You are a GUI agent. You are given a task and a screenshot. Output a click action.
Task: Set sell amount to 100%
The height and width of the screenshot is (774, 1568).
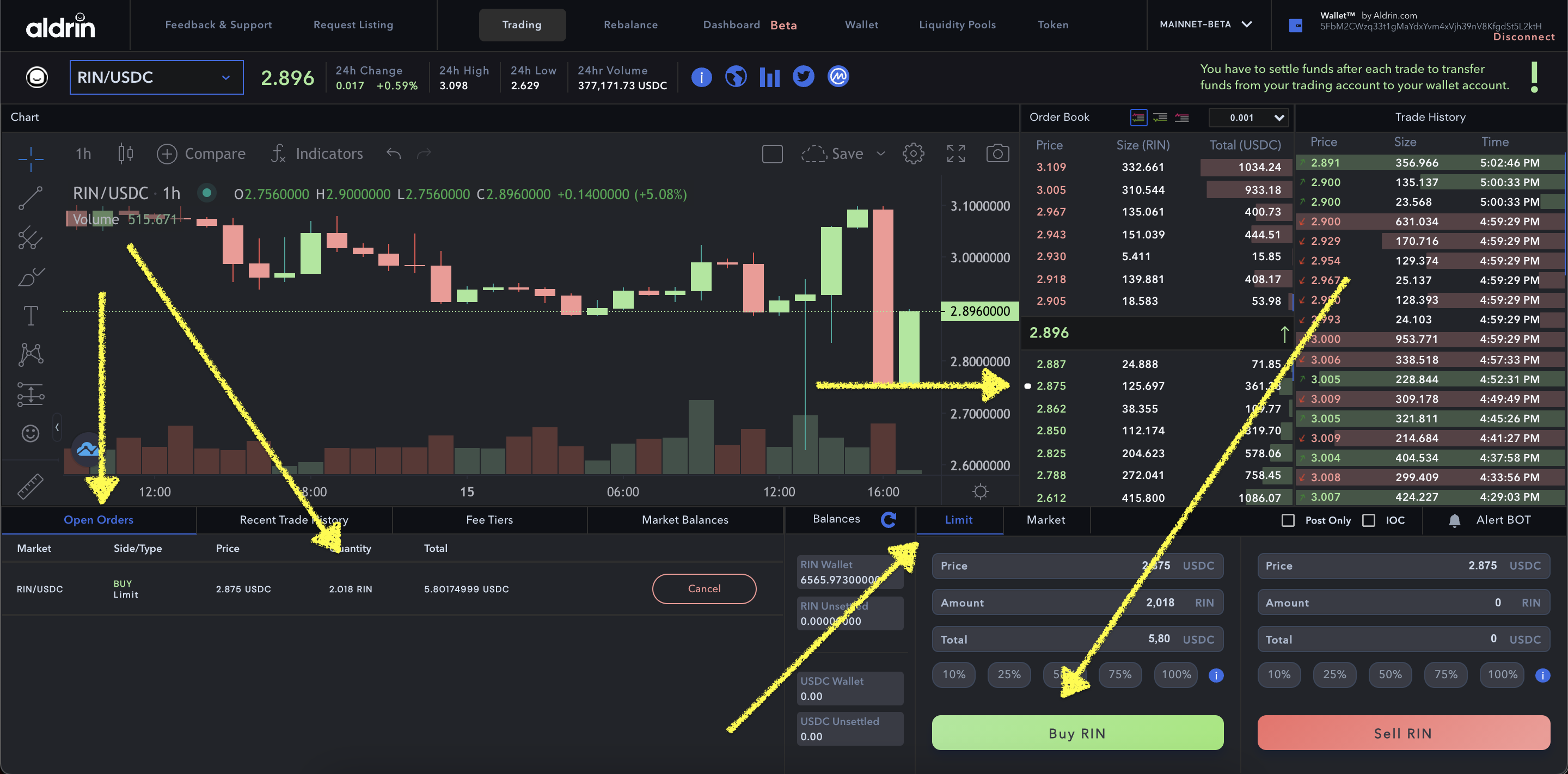point(1502,675)
